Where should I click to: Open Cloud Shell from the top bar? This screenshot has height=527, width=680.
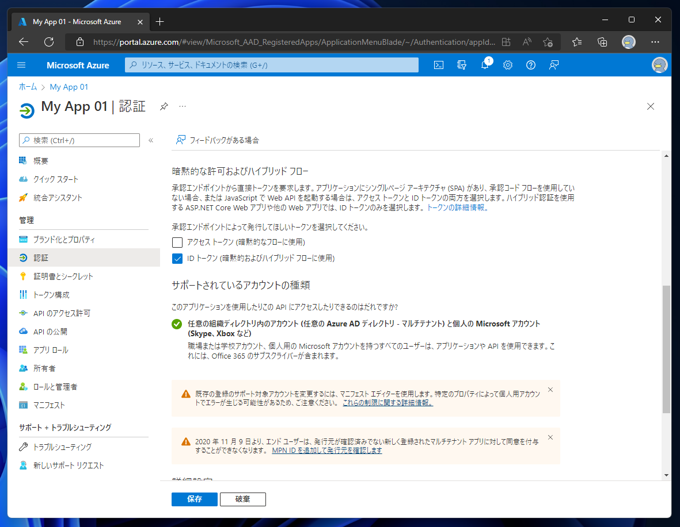[x=438, y=65]
